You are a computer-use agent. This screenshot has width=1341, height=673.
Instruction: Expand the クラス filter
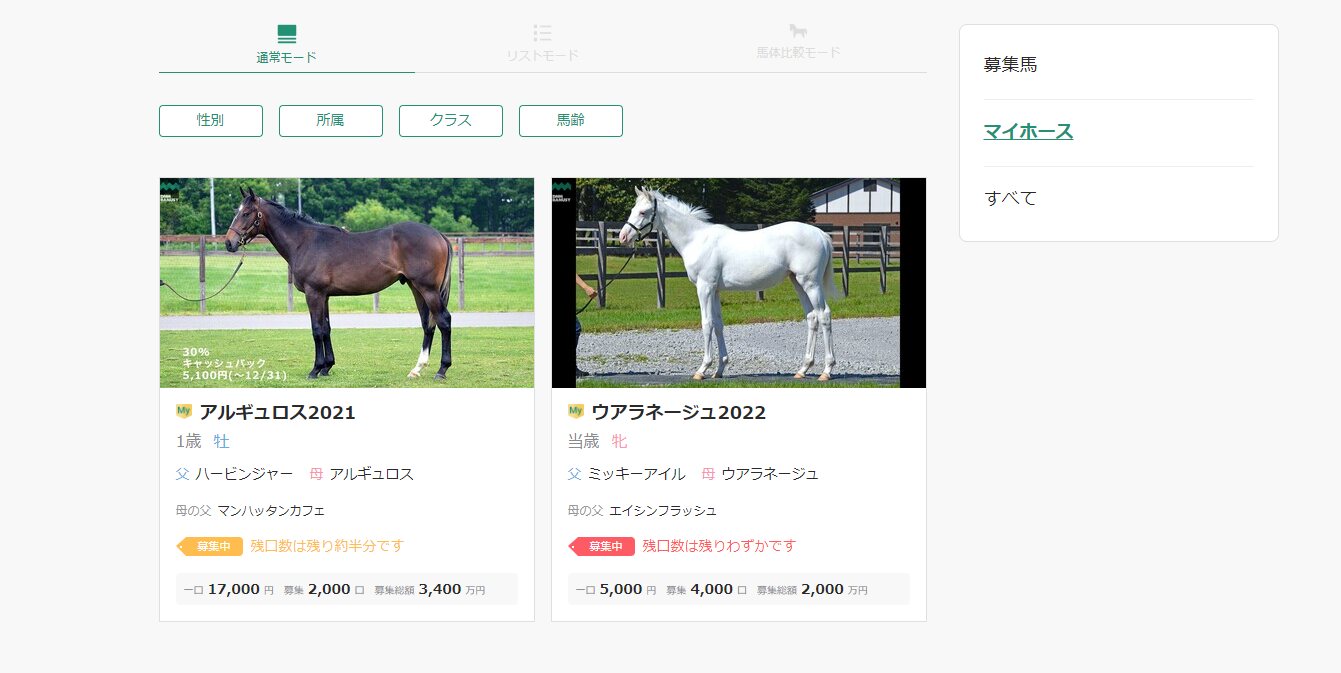(451, 121)
